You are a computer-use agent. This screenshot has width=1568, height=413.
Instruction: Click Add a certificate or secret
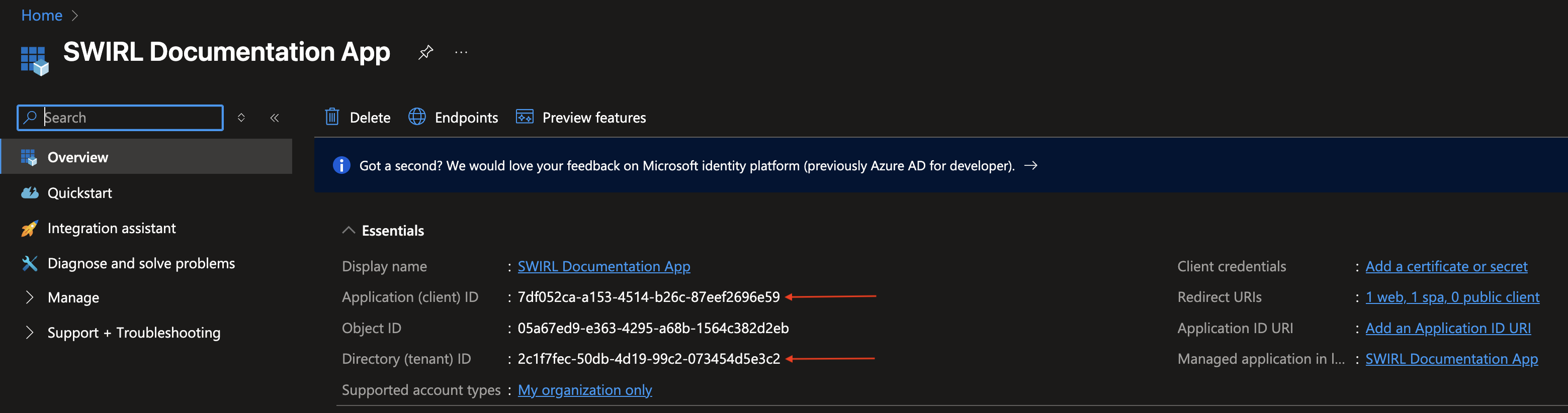1446,266
